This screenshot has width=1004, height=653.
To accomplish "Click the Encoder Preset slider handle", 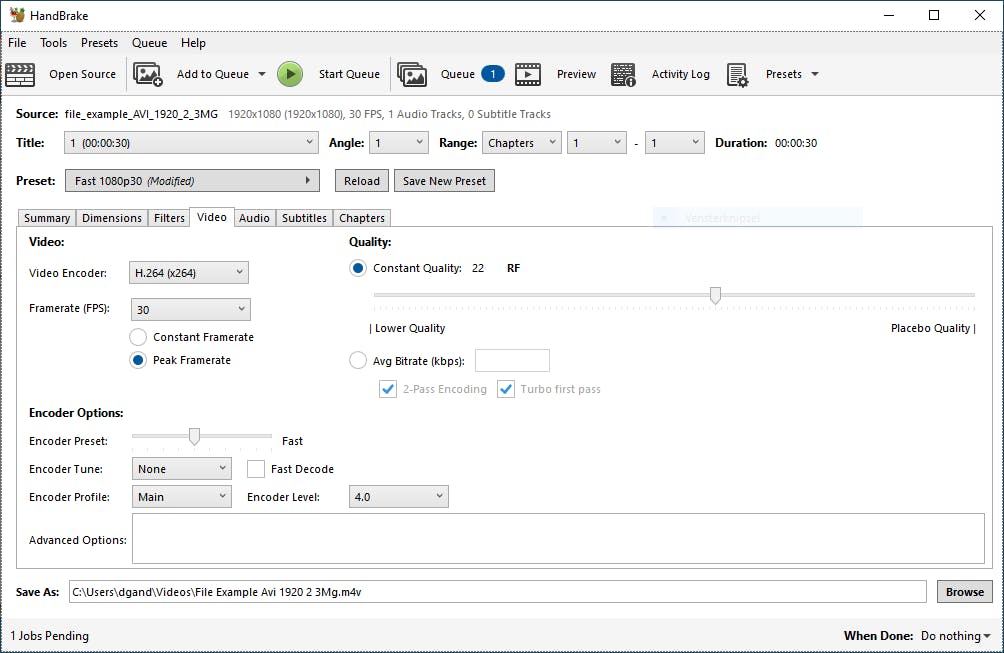I will pyautogui.click(x=194, y=437).
